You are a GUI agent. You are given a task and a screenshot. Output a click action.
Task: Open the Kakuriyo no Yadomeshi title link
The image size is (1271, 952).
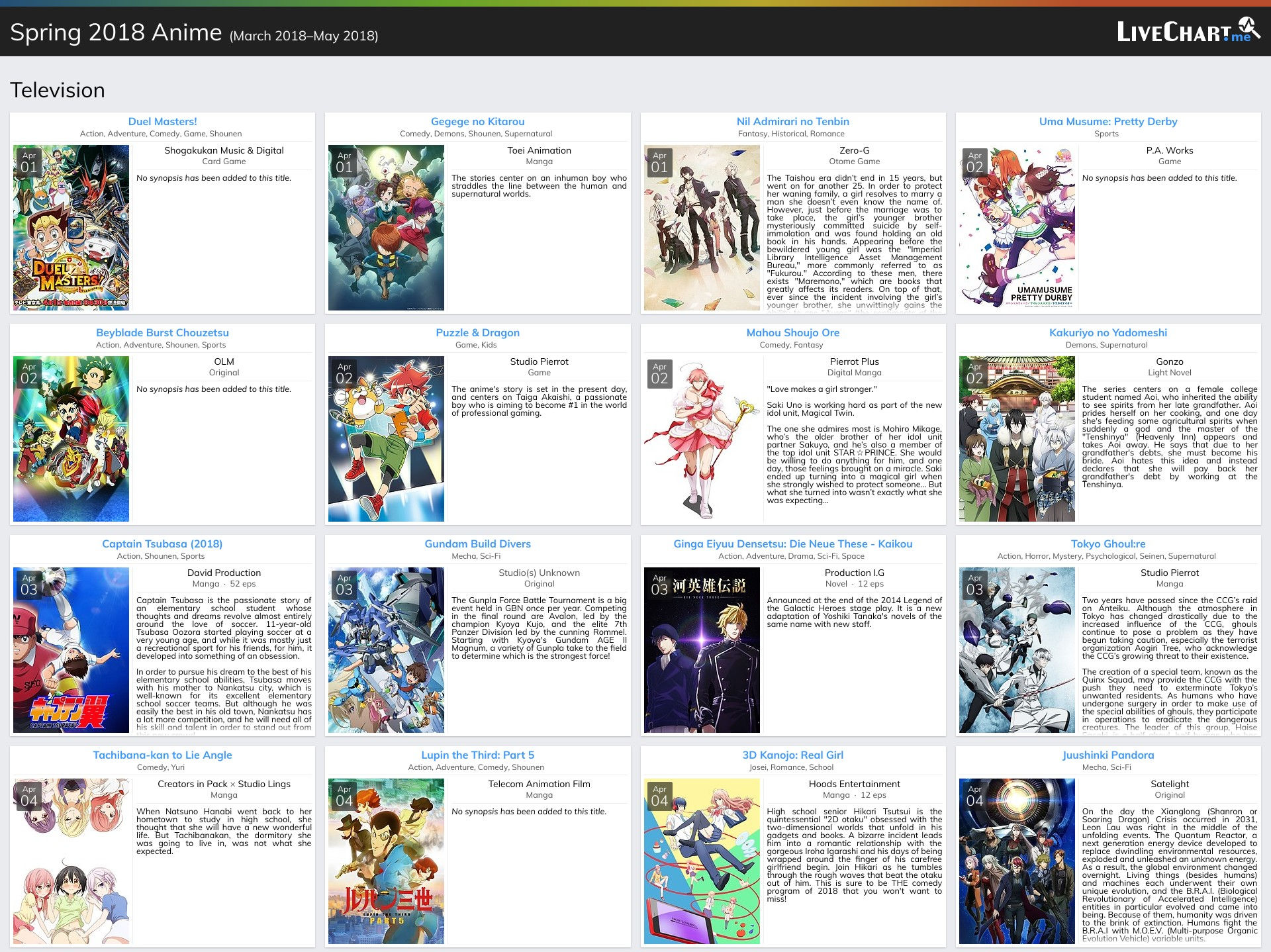(1107, 332)
